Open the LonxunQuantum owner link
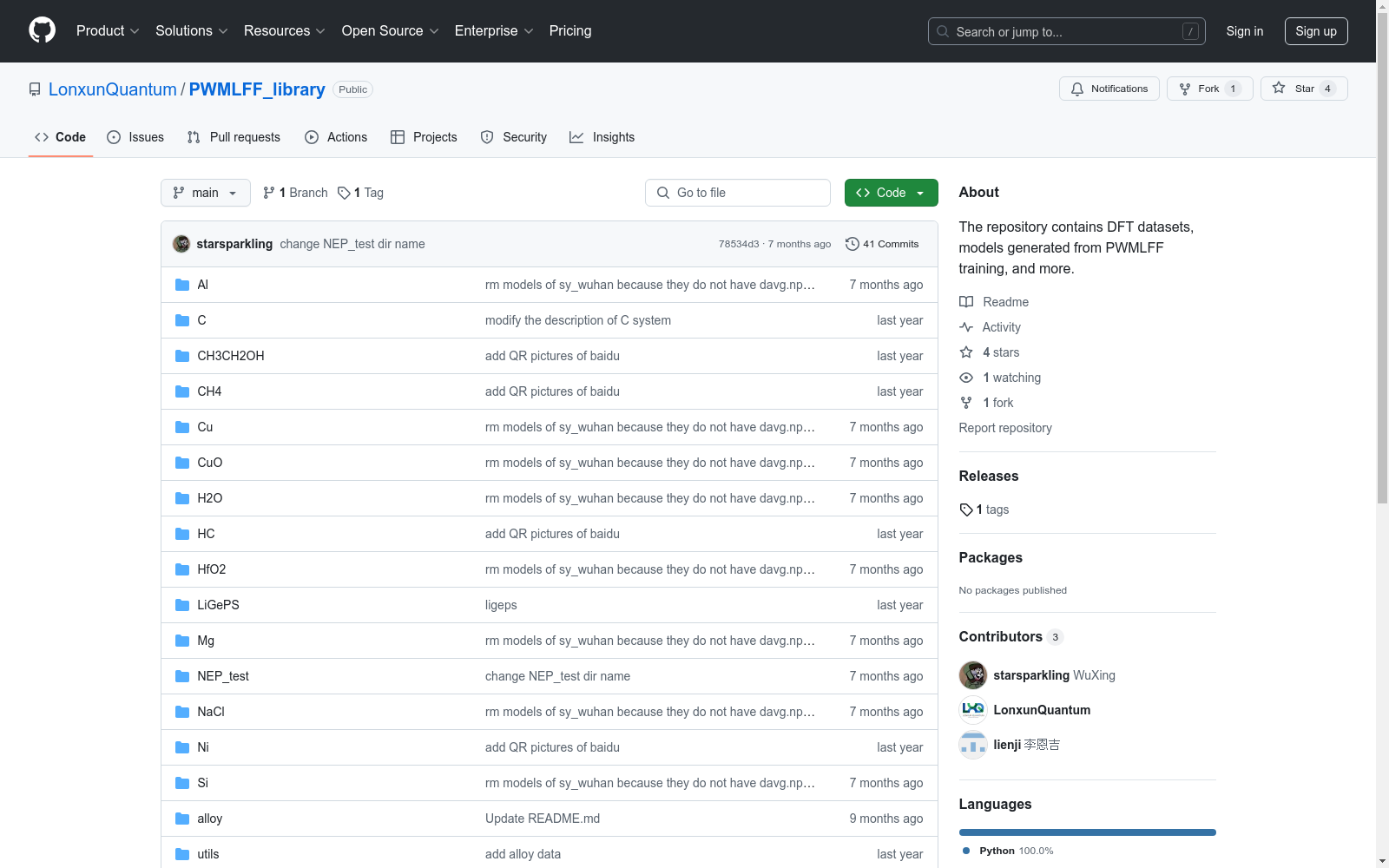The image size is (1389, 868). click(113, 89)
